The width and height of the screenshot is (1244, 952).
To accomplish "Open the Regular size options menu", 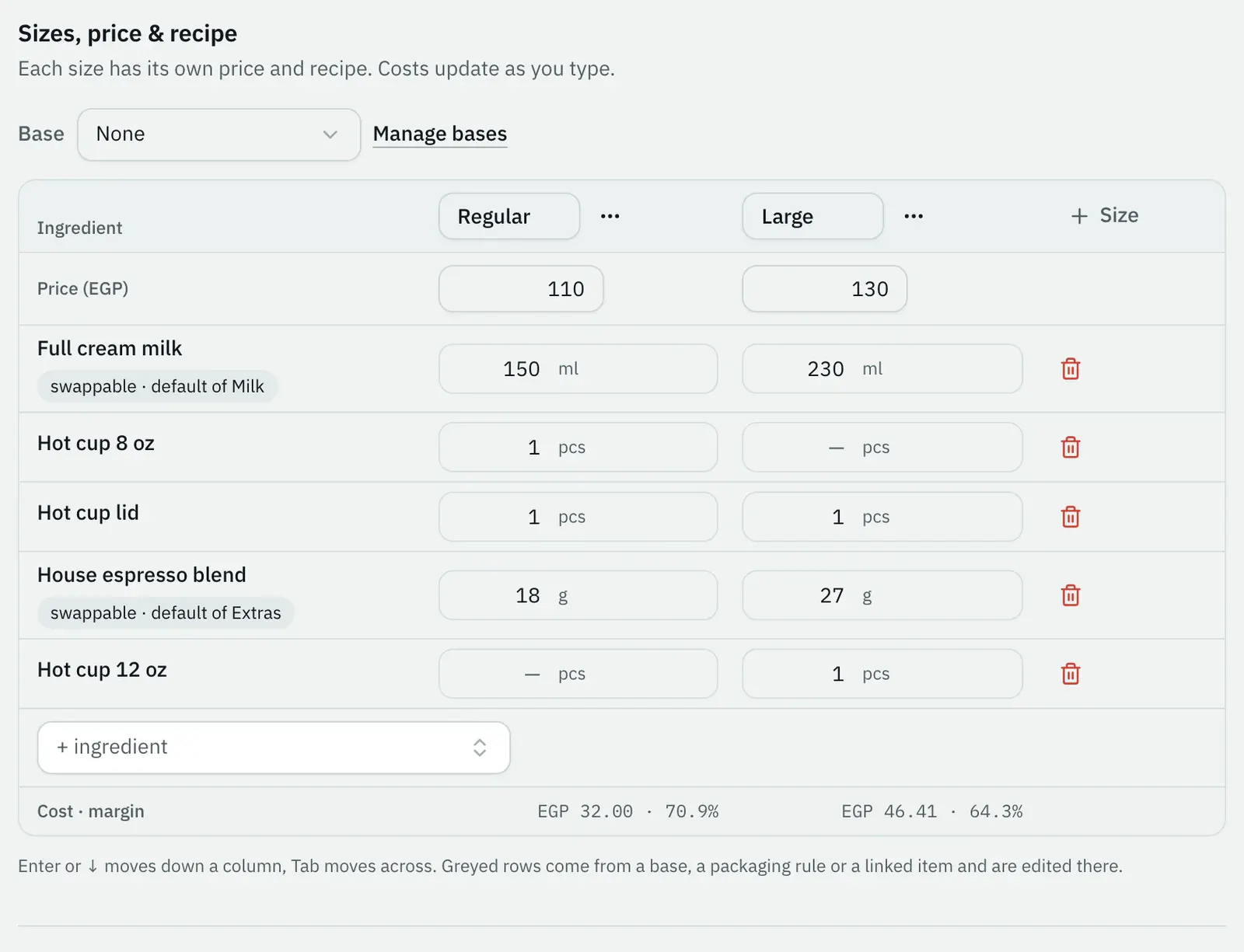I will click(x=610, y=216).
